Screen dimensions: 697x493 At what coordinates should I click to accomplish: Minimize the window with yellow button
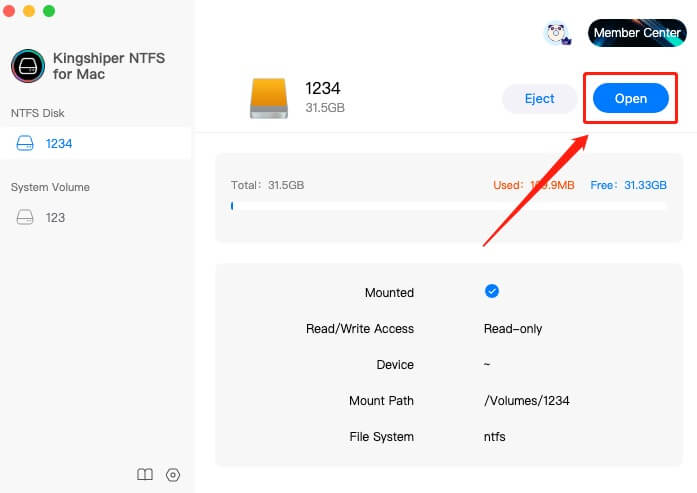pos(29,11)
